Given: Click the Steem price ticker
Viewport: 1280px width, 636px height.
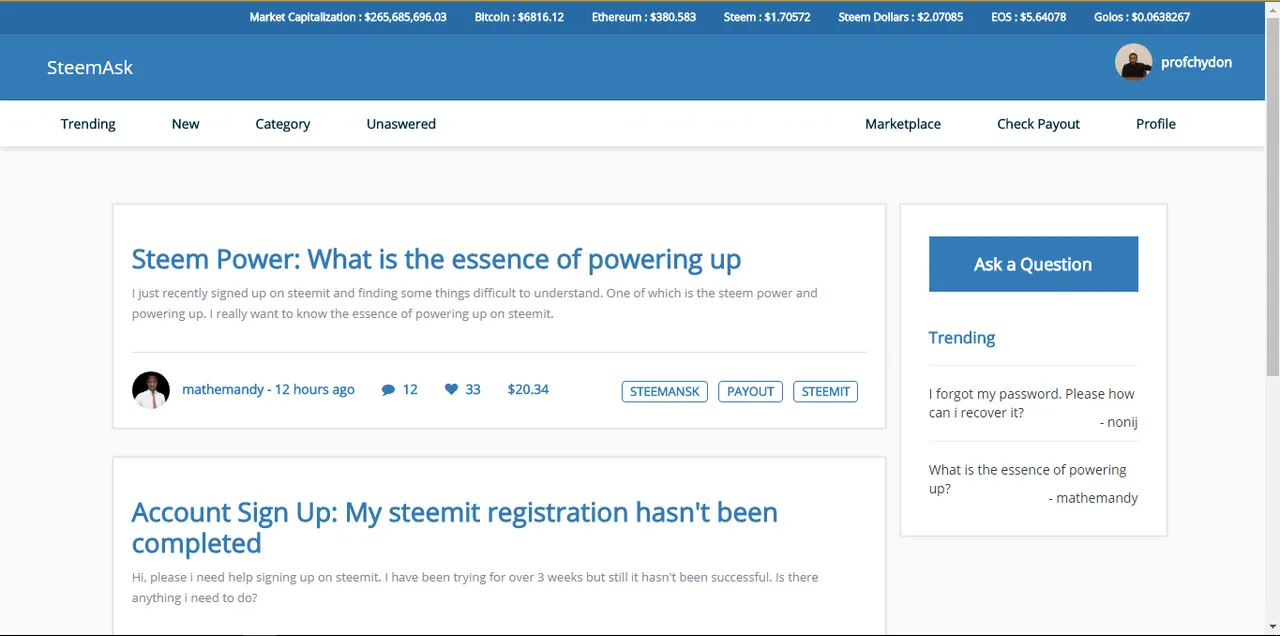Looking at the screenshot, I should pyautogui.click(x=767, y=17).
